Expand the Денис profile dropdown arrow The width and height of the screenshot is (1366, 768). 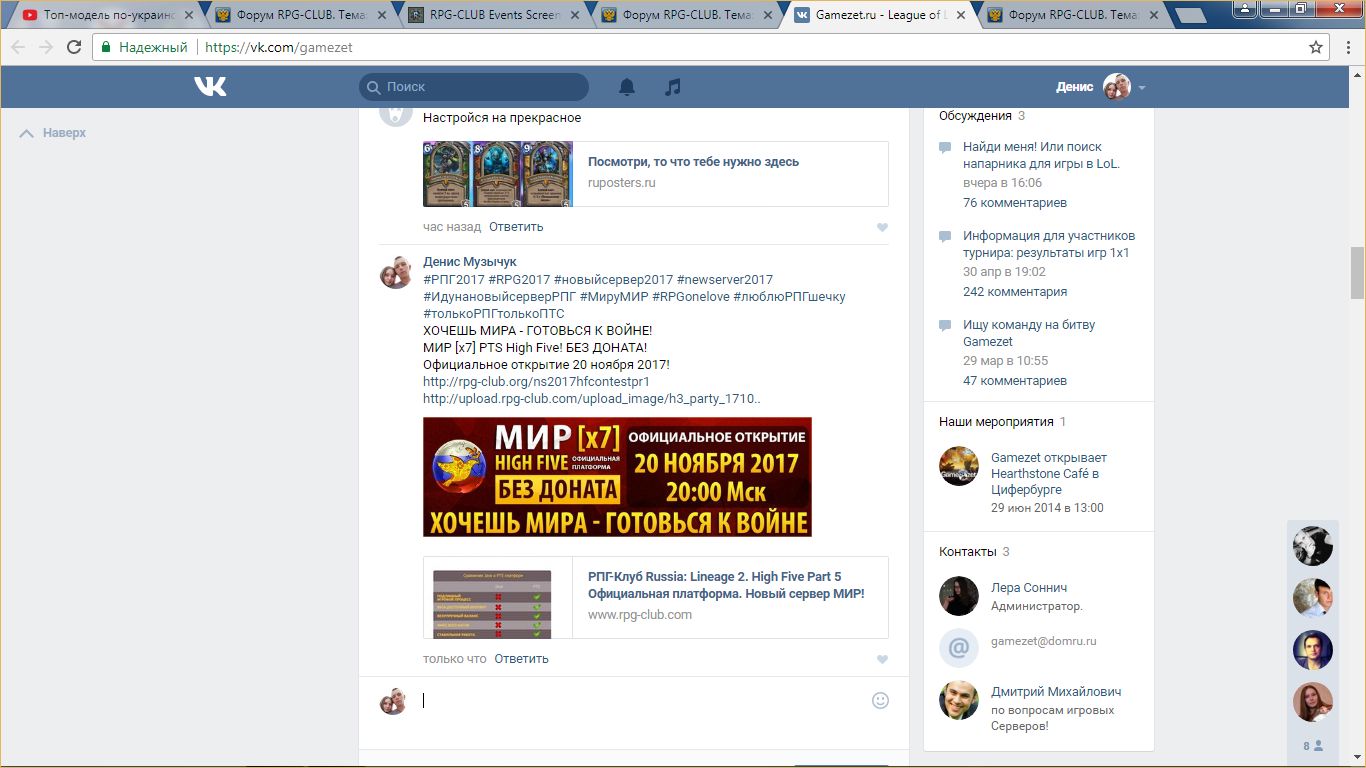(x=1142, y=88)
